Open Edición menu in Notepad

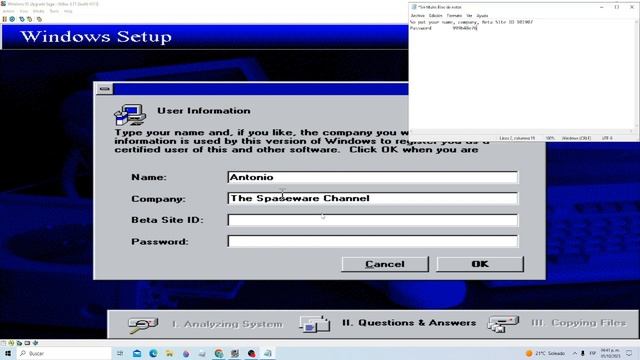click(436, 16)
